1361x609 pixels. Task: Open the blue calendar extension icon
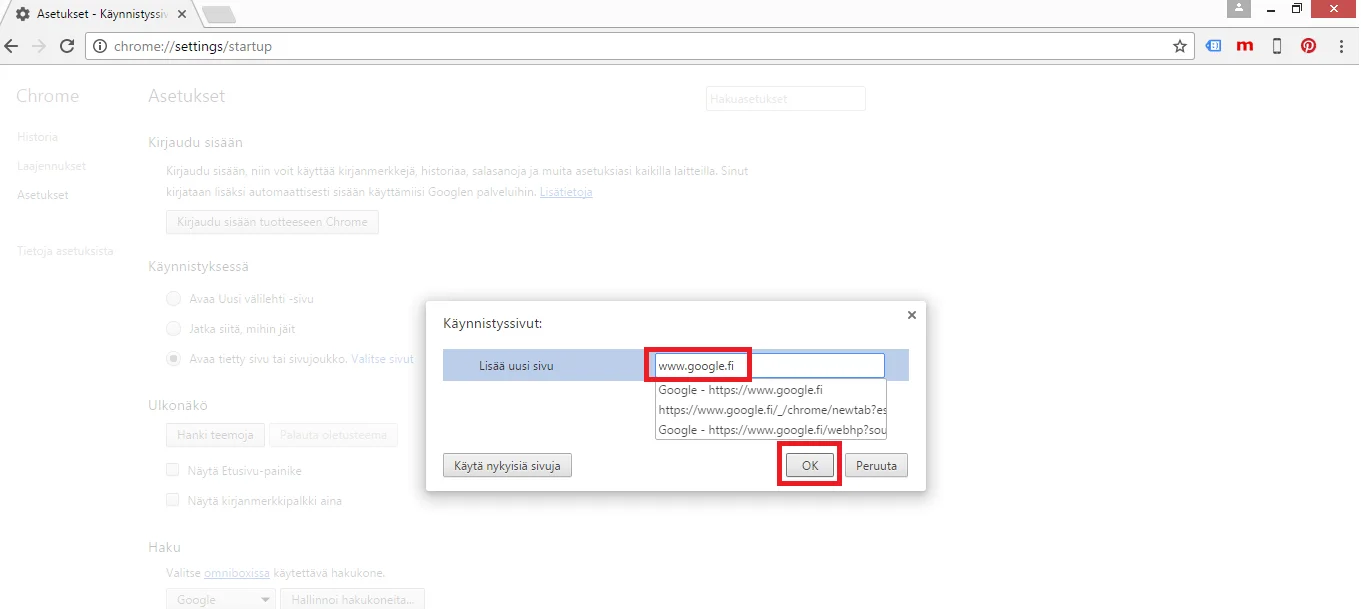click(1213, 46)
